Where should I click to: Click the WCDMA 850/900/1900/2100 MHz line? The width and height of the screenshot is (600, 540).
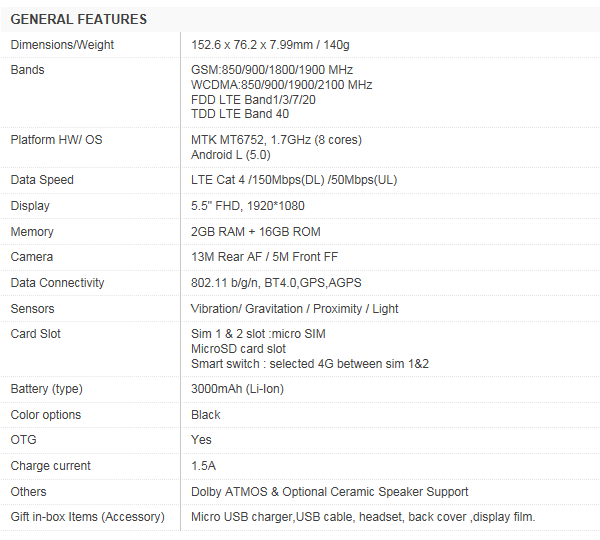click(281, 85)
